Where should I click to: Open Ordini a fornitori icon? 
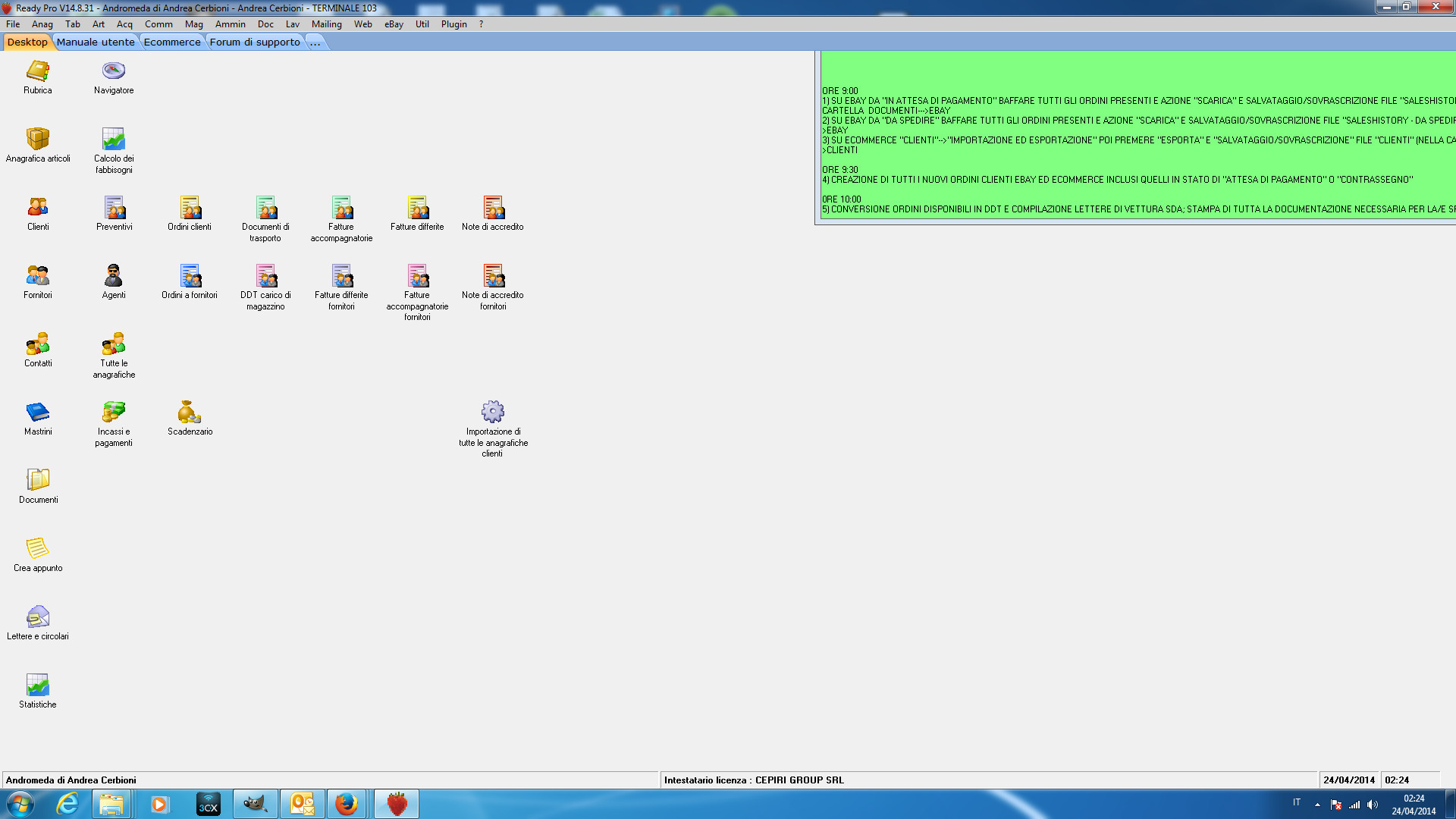point(190,276)
